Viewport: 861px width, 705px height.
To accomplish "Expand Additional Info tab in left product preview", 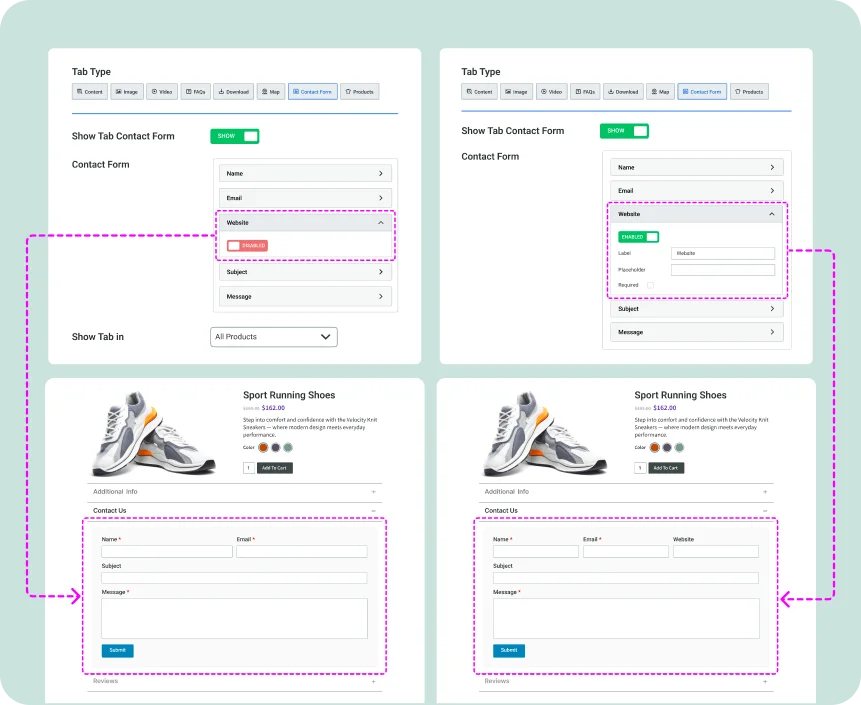I will (x=234, y=492).
